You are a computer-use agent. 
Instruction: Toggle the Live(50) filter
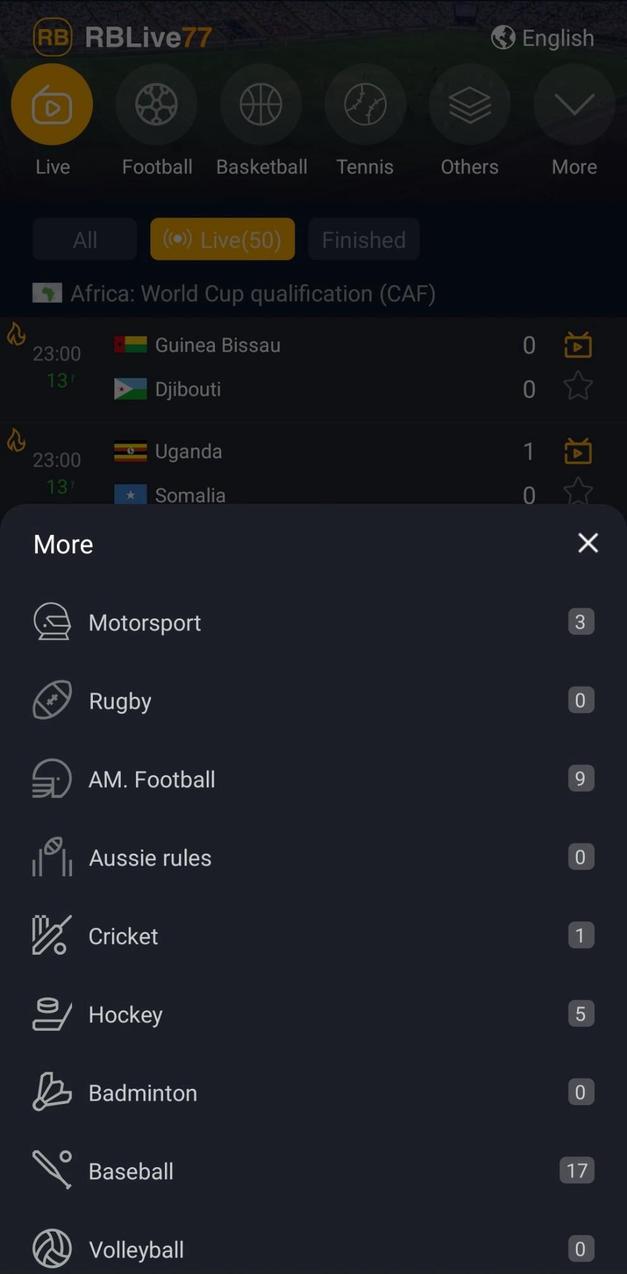(222, 239)
